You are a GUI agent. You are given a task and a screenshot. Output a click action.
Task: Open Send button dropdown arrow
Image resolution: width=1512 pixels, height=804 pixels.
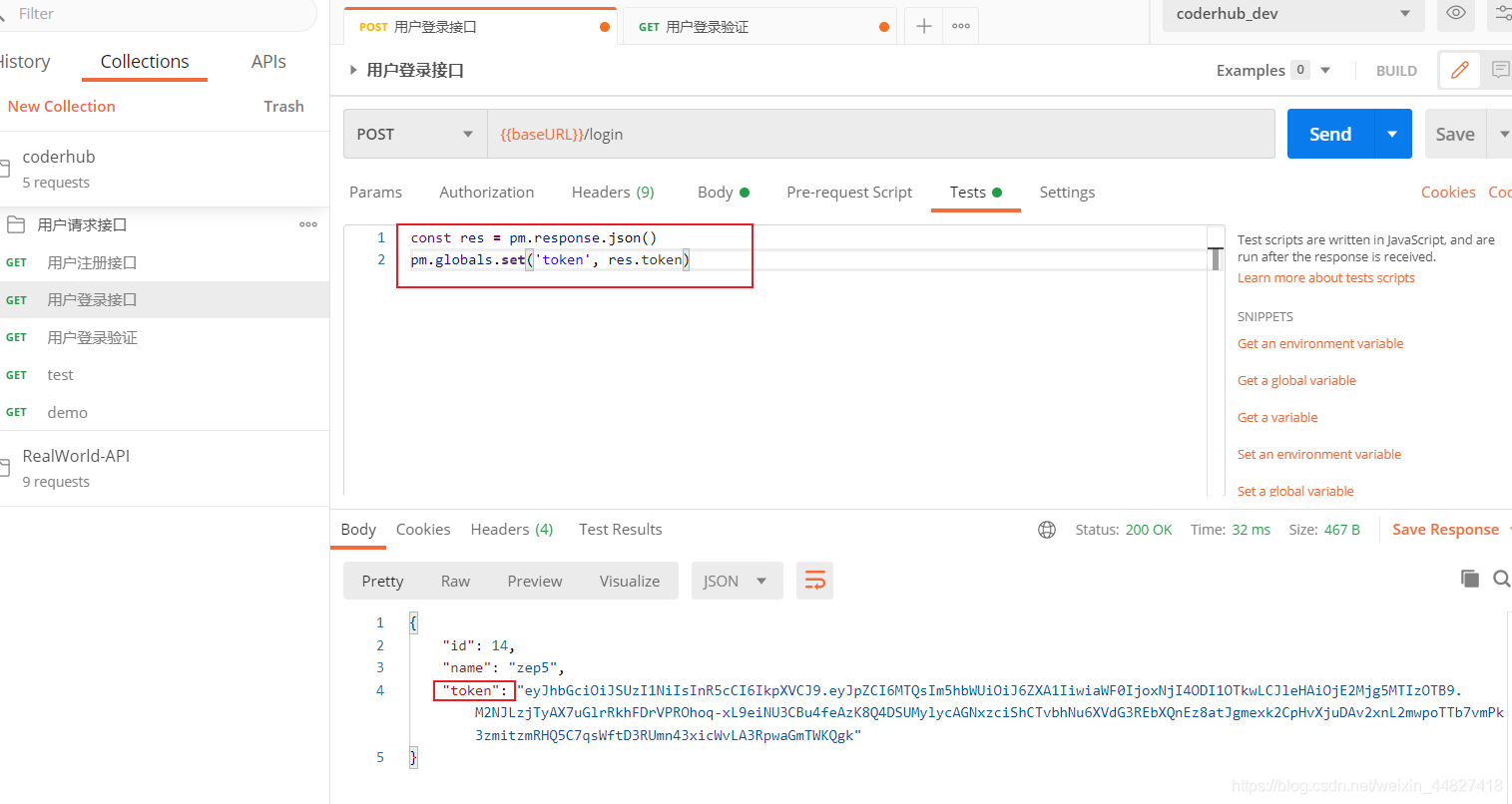pyautogui.click(x=1392, y=134)
